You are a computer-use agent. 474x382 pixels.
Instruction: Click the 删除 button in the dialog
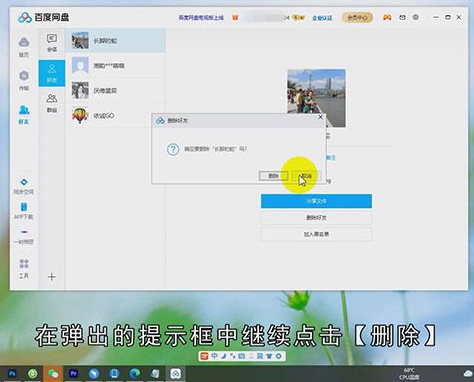[273, 176]
